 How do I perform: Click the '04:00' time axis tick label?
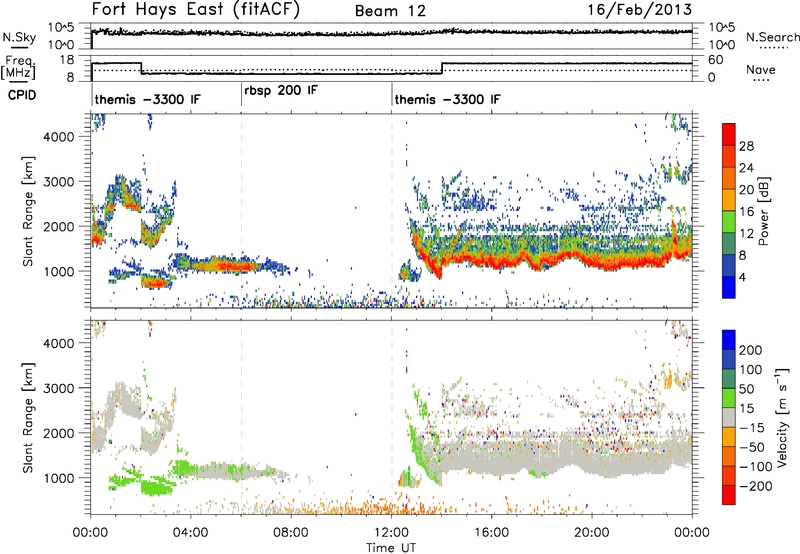(190, 533)
